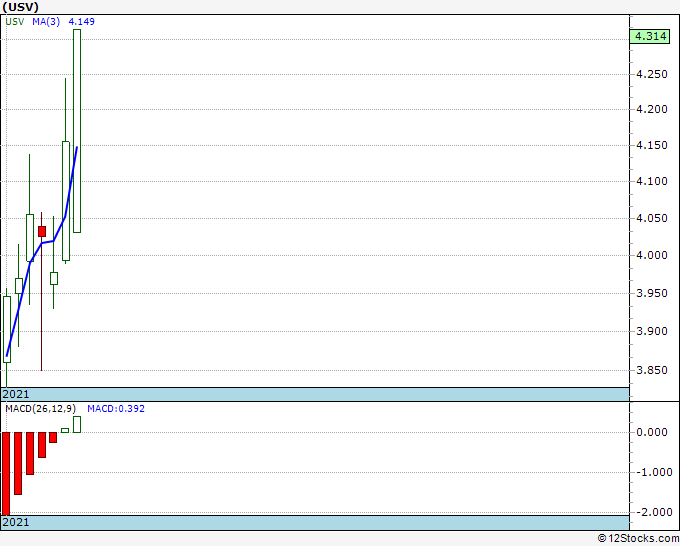
Task: Click the 3.950 price axis label
Action: (651, 293)
